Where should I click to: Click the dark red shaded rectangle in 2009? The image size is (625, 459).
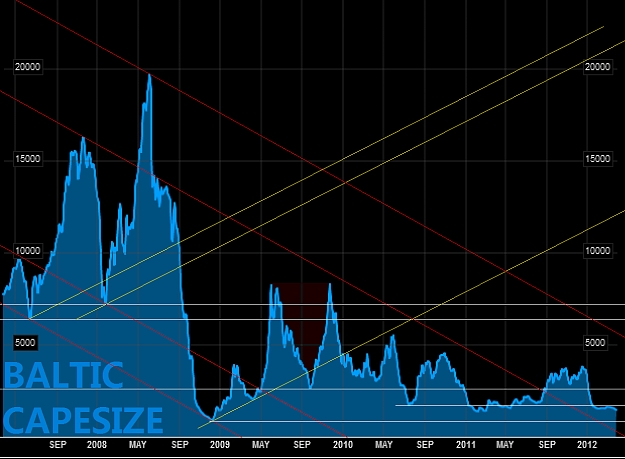click(x=301, y=327)
